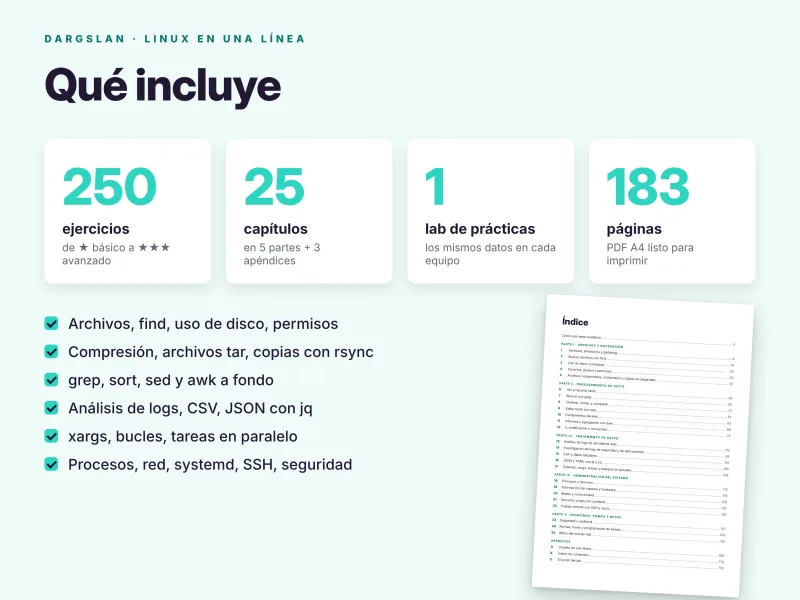The height and width of the screenshot is (600, 800).
Task: Click 'Análisis de logs, CSV, JSON con jq'
Action: tap(190, 408)
